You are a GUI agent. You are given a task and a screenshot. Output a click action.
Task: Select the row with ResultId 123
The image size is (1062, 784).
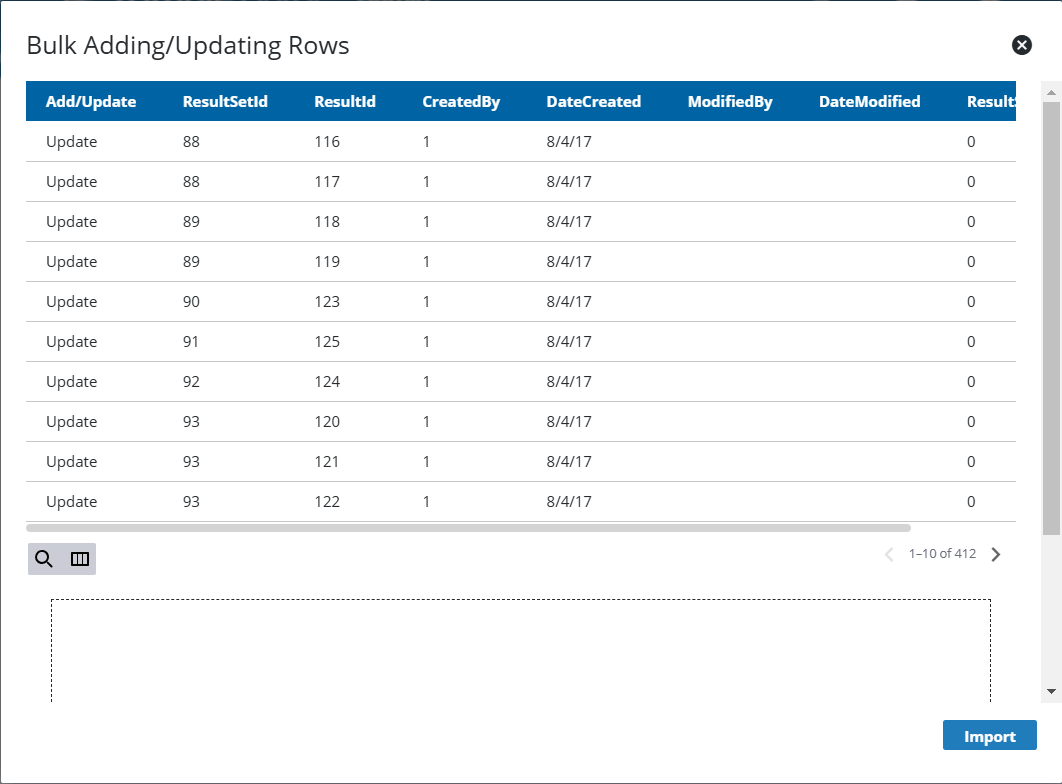pyautogui.click(x=327, y=302)
